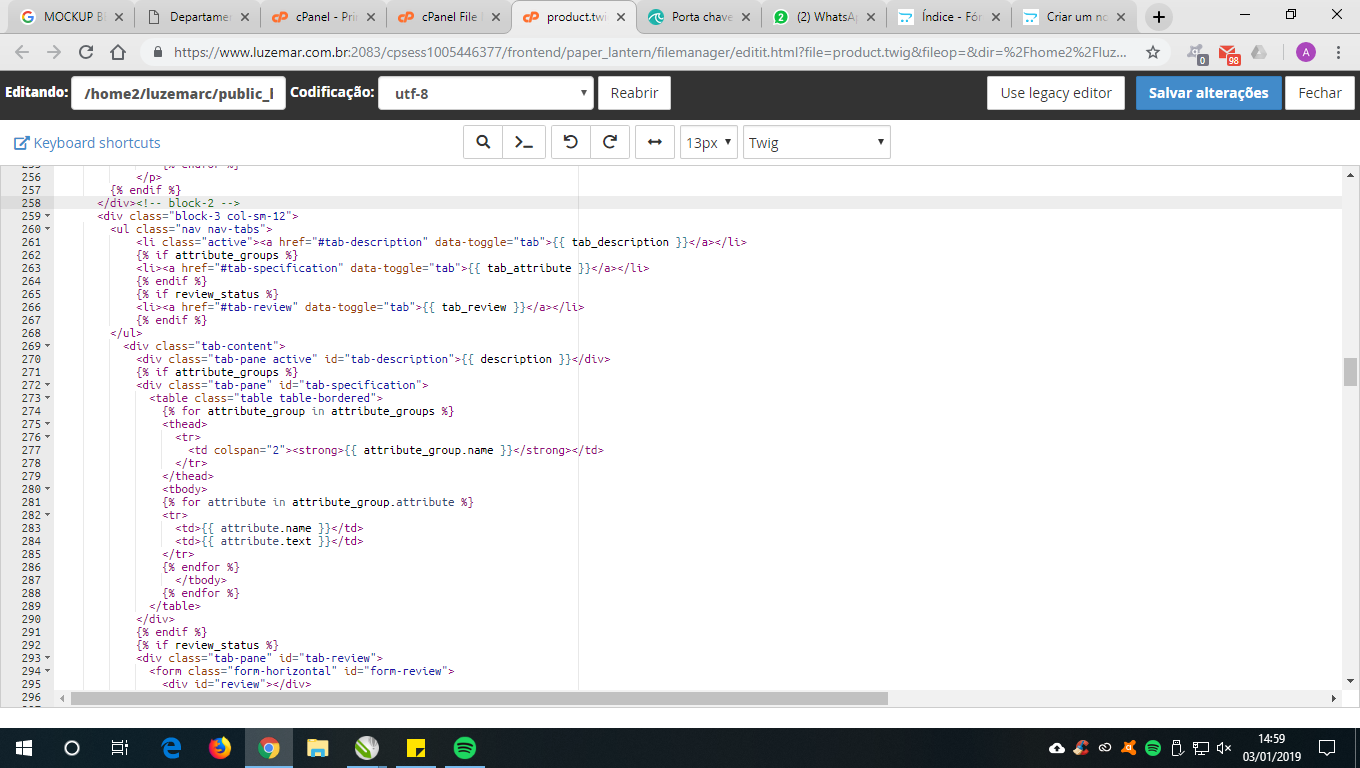Open the Keyboard shortcuts link
1360x768 pixels.
[x=87, y=143]
